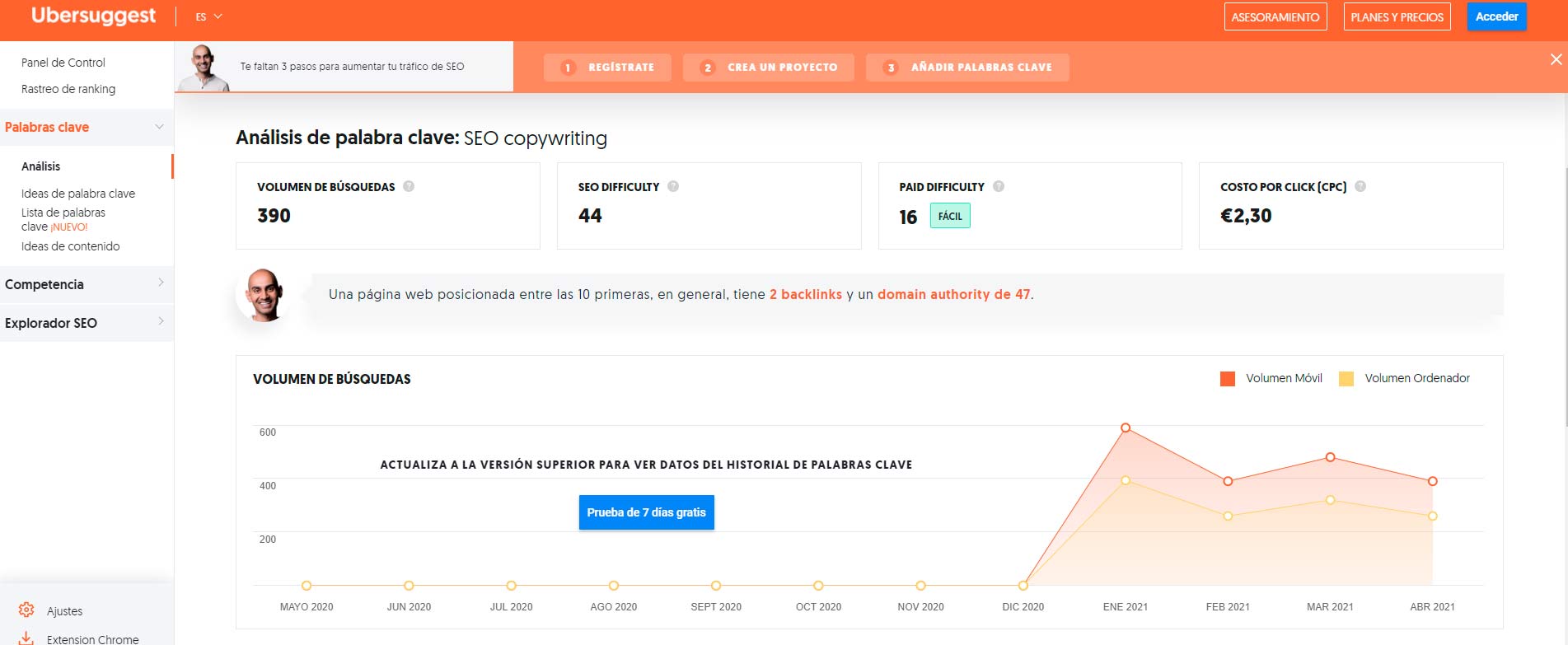
Task: Click the 16 paid difficulty value
Action: [x=908, y=217]
